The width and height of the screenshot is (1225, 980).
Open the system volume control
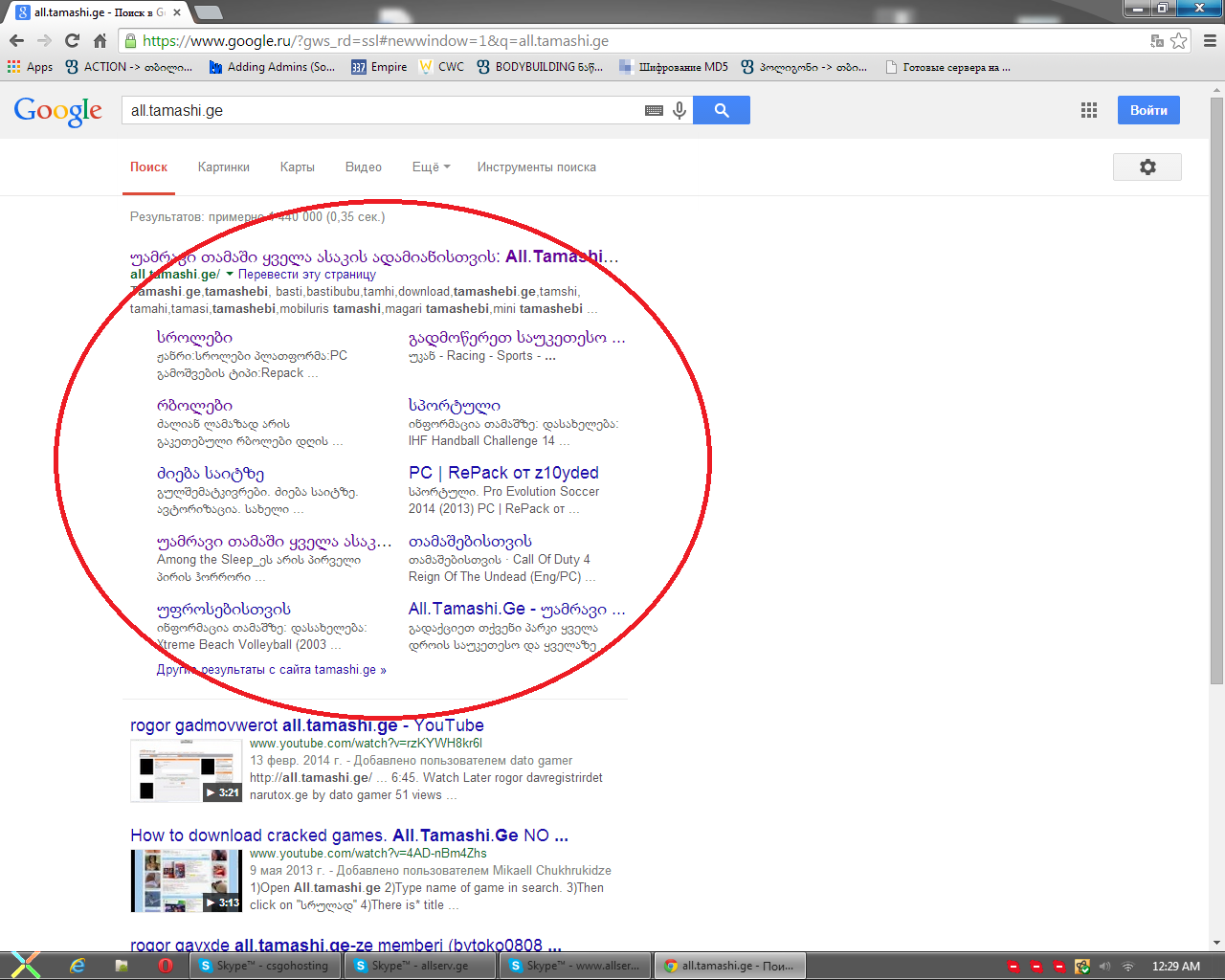click(1105, 967)
